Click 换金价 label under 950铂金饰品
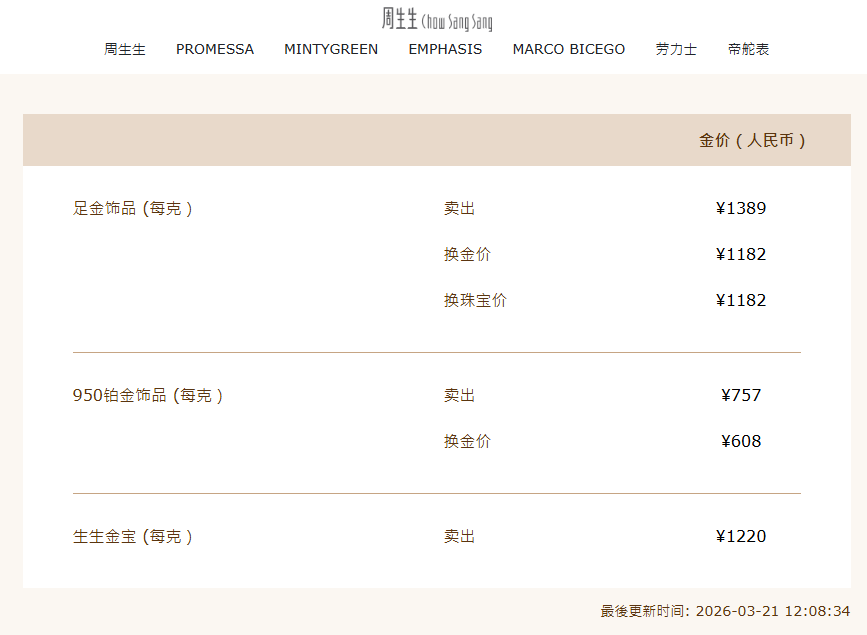The width and height of the screenshot is (867, 635). 467,441
